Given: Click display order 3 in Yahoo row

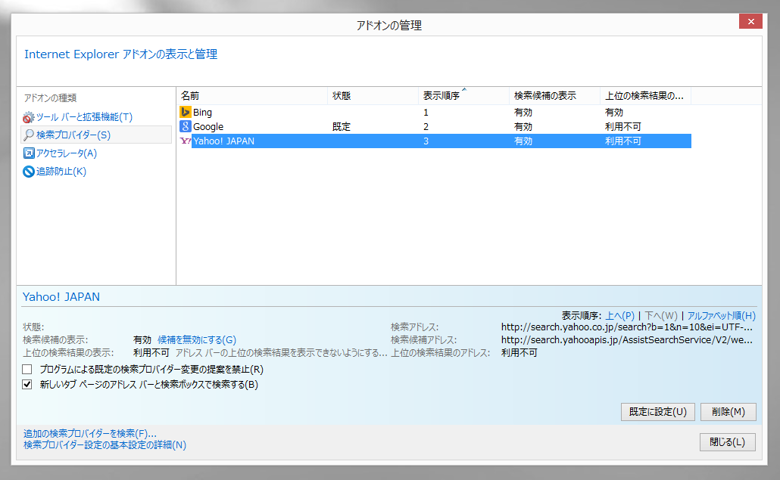Looking at the screenshot, I should tap(426, 141).
